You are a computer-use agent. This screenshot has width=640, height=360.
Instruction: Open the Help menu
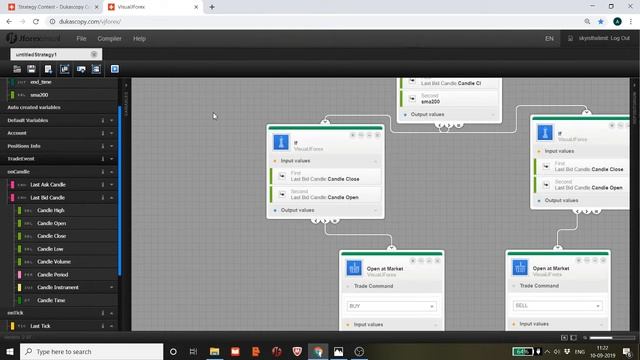click(x=139, y=38)
